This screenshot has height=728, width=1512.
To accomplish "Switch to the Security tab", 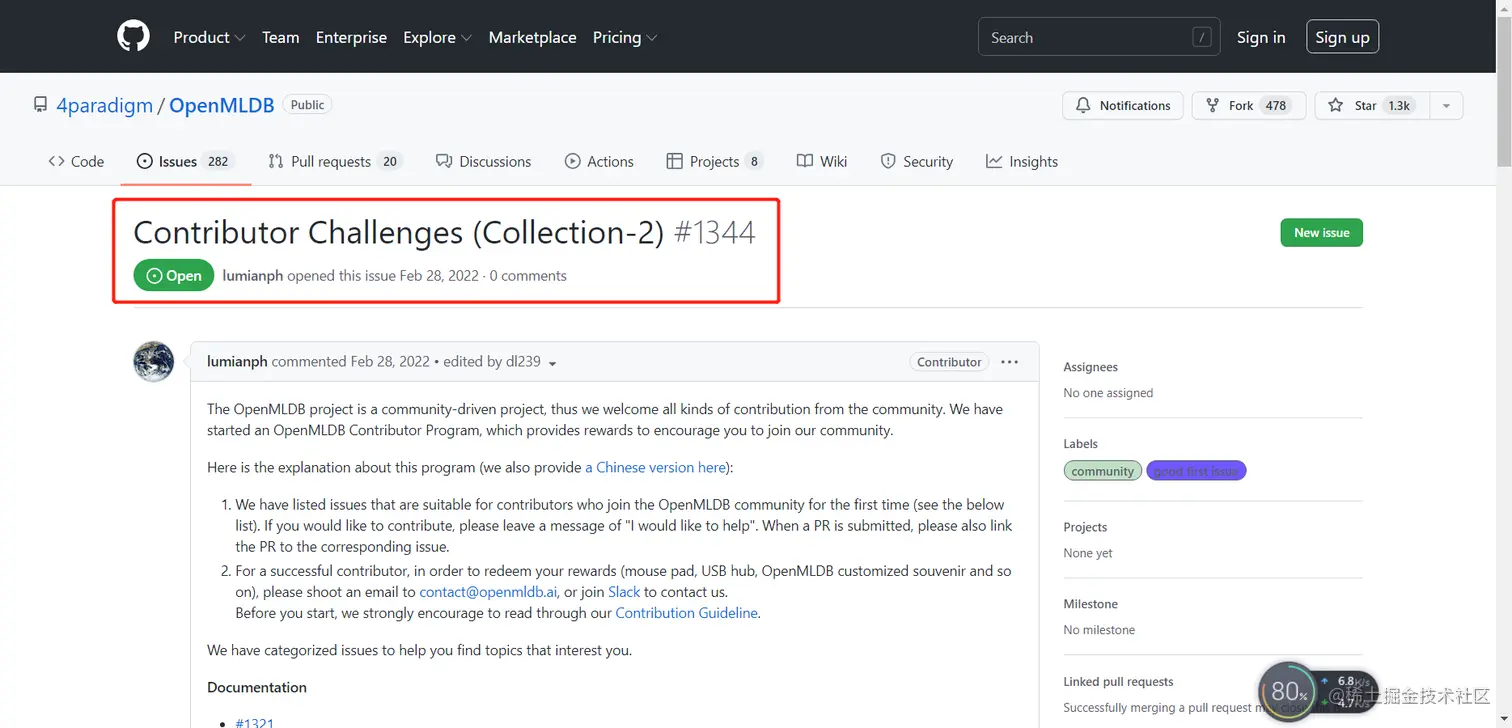I will 917,161.
